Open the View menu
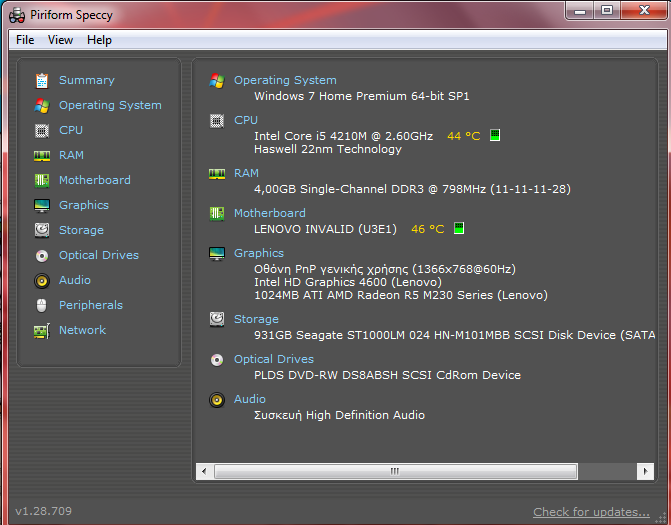This screenshot has height=525, width=671. 60,40
